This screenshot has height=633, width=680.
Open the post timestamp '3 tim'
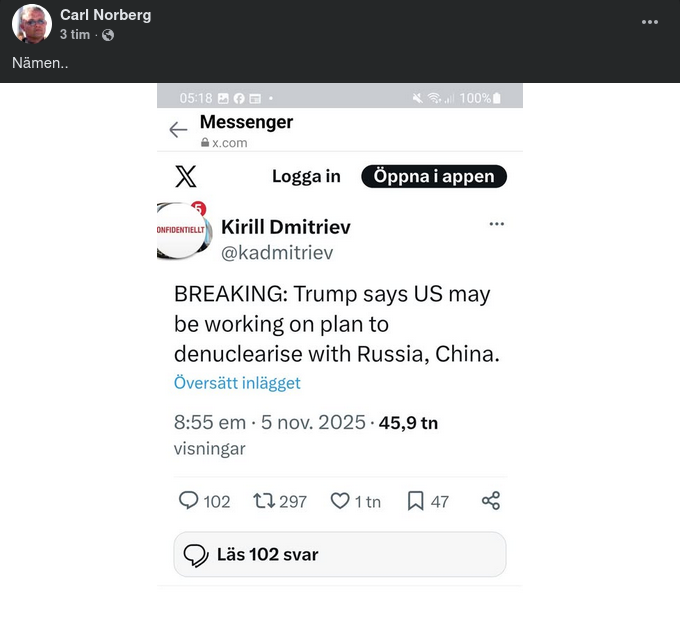coord(74,35)
